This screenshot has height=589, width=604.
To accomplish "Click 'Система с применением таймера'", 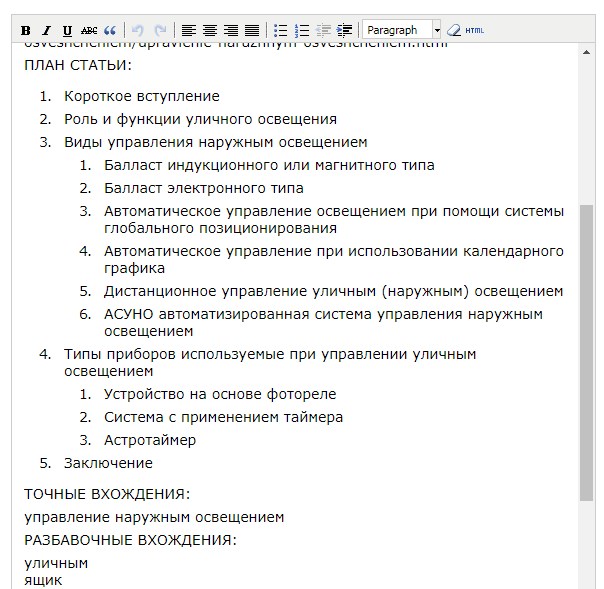I will [x=223, y=417].
